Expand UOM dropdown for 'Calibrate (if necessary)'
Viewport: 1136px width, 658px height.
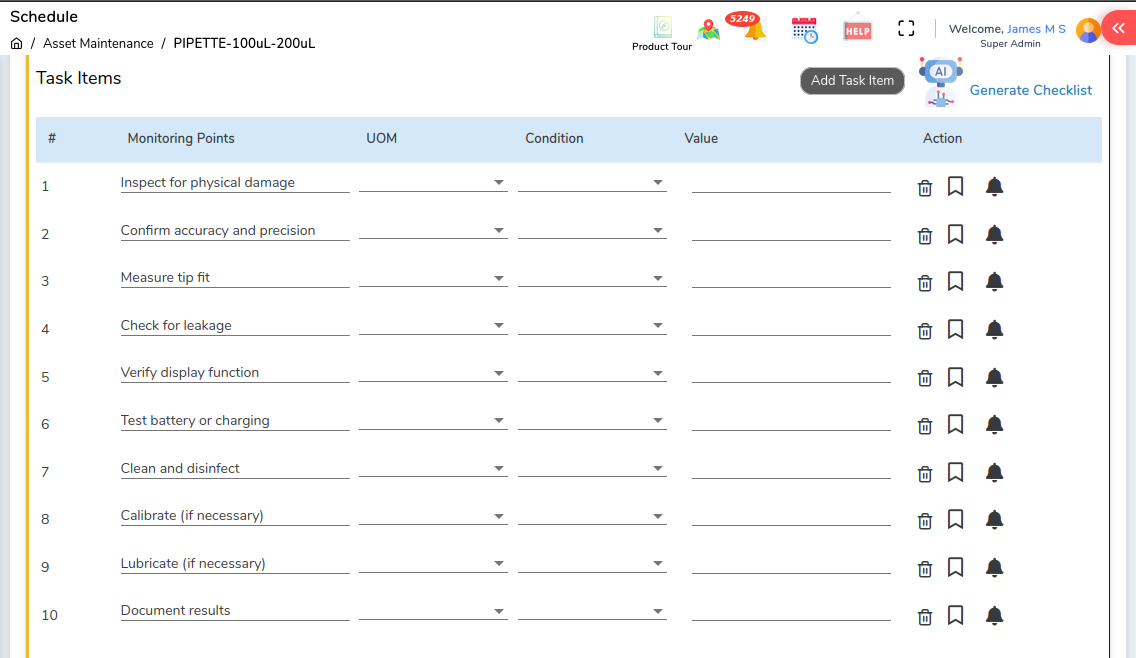coord(433,516)
